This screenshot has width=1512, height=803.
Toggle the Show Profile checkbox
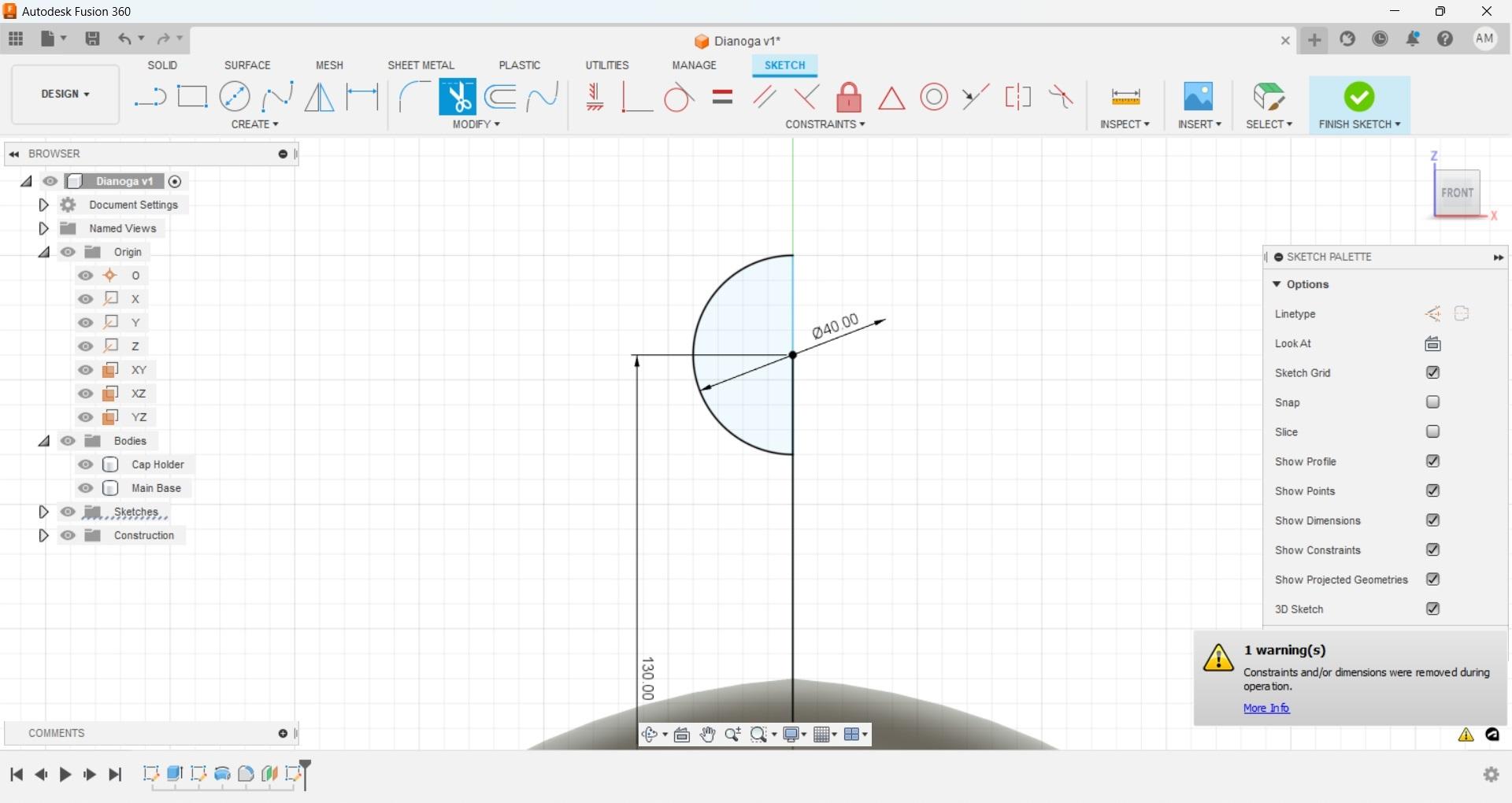1433,461
